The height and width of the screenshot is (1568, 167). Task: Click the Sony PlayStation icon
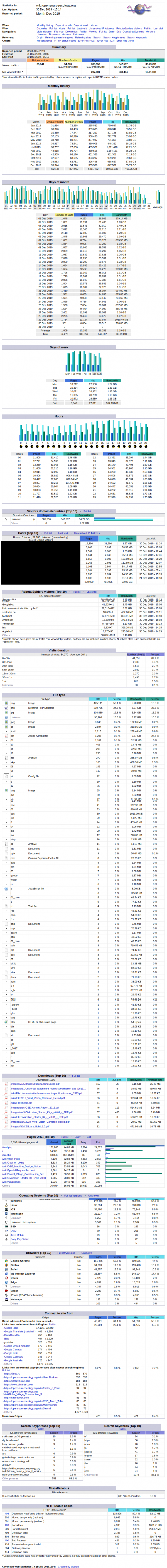(x=6, y=1239)
